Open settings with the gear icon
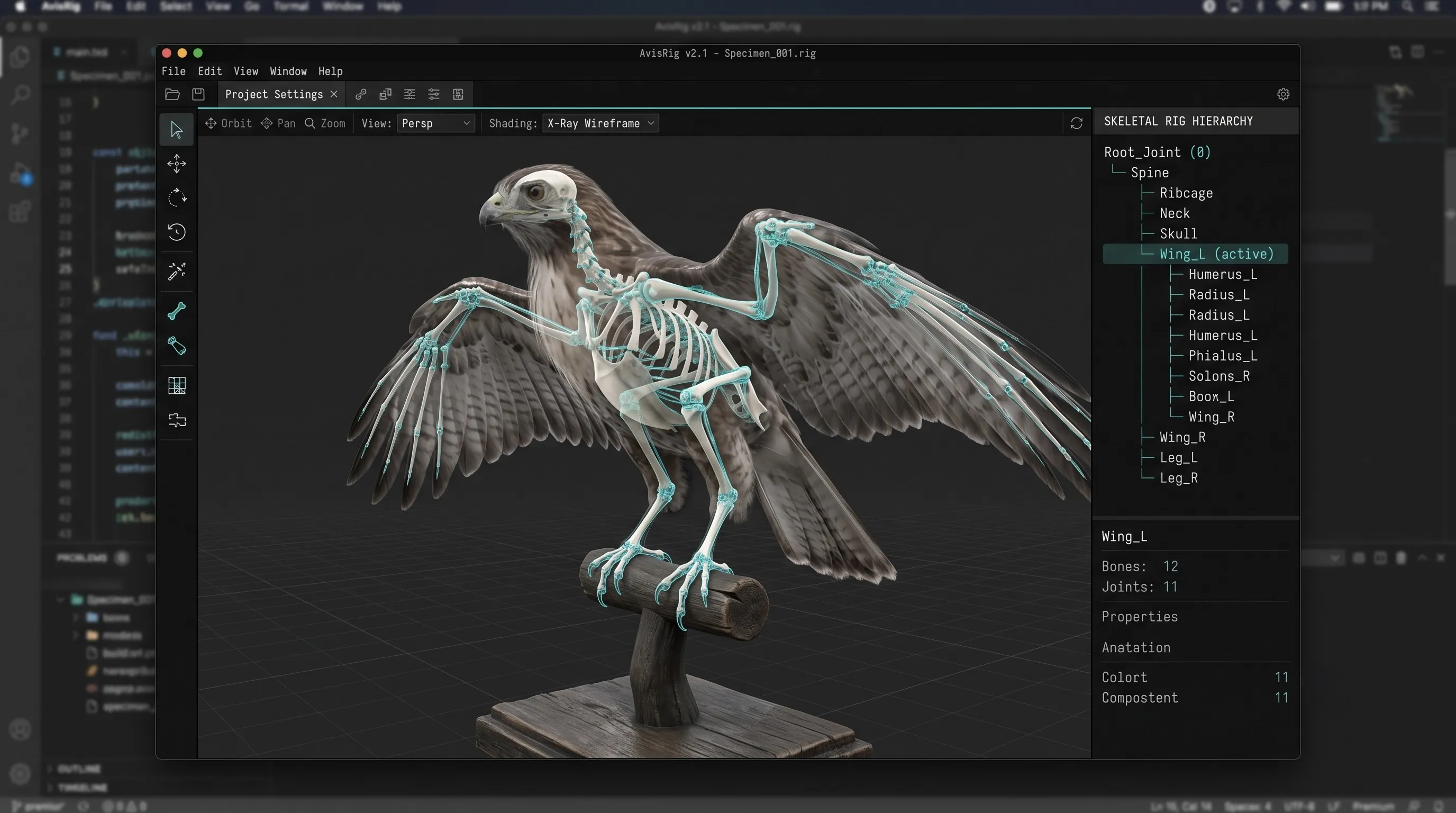This screenshot has width=1456, height=813. pos(1283,94)
